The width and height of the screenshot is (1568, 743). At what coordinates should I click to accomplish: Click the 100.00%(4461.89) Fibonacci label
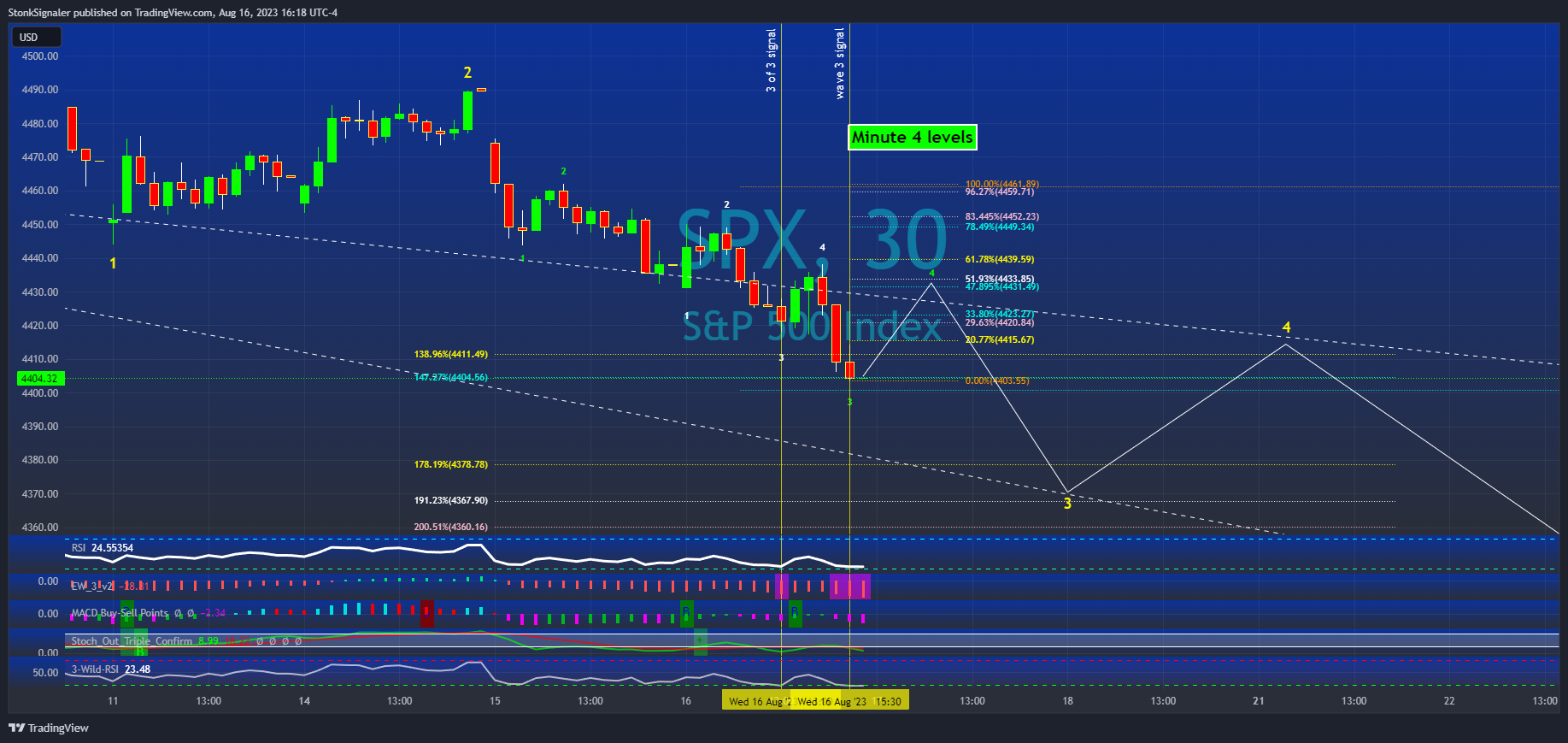(1002, 184)
